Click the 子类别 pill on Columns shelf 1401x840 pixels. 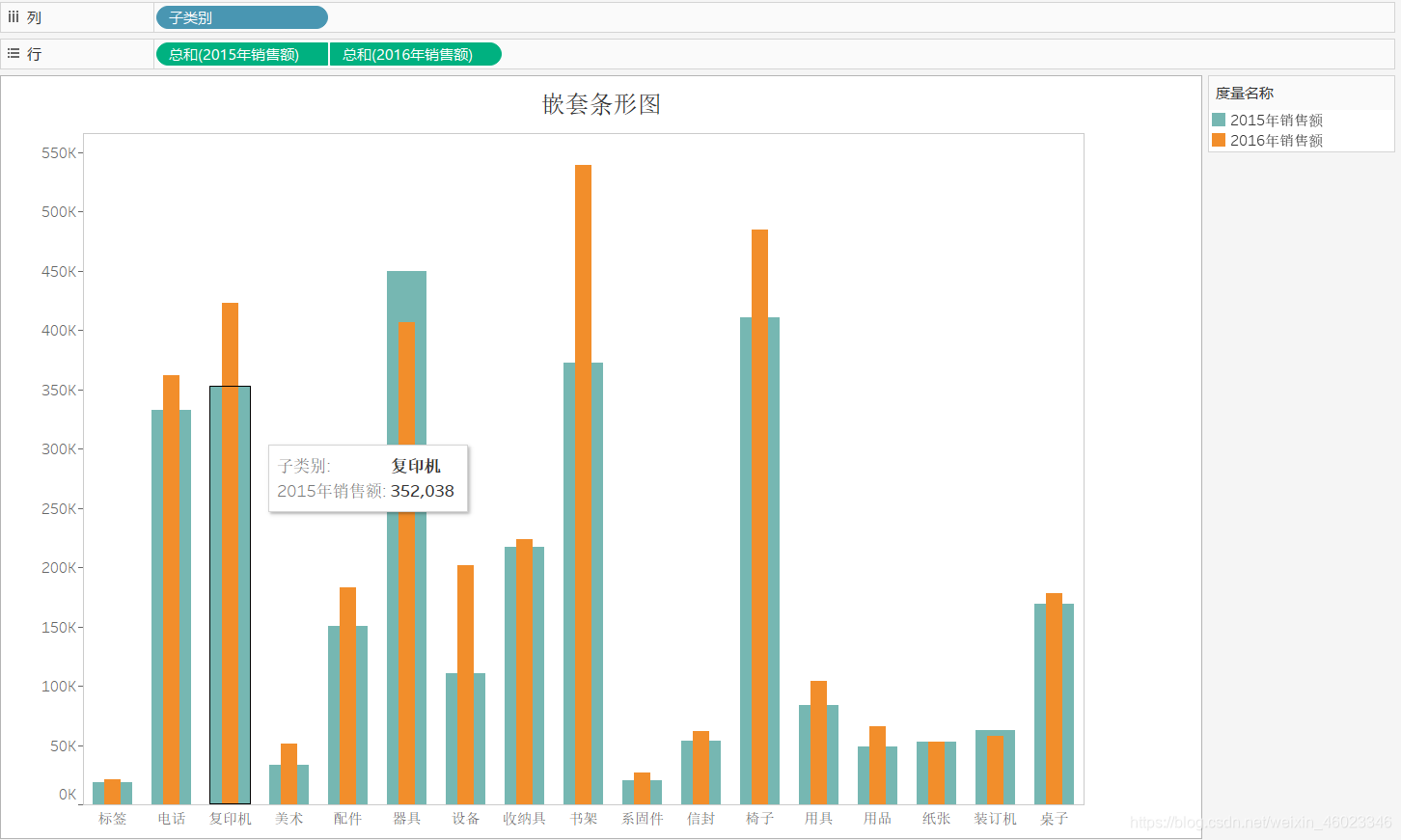pyautogui.click(x=242, y=17)
